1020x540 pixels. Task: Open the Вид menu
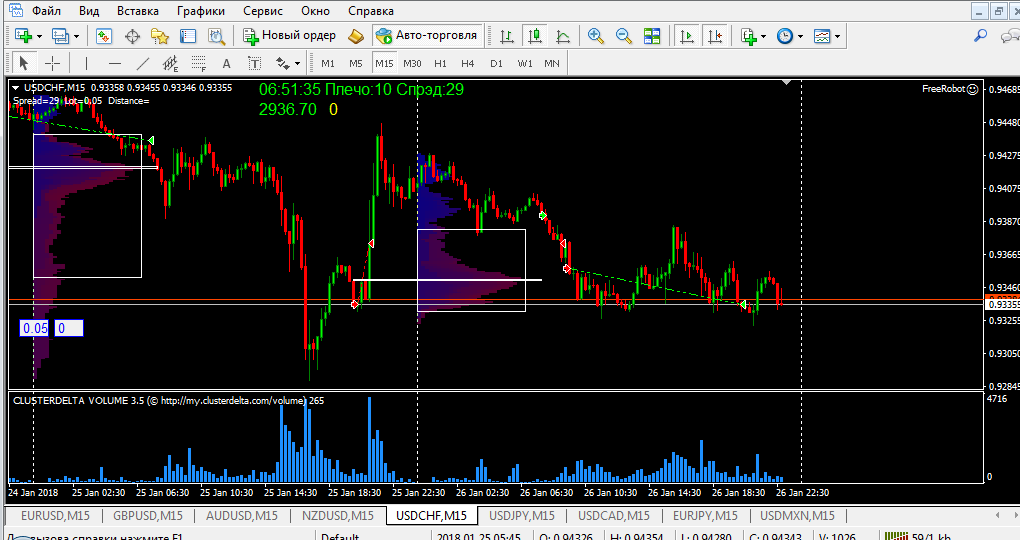point(89,11)
